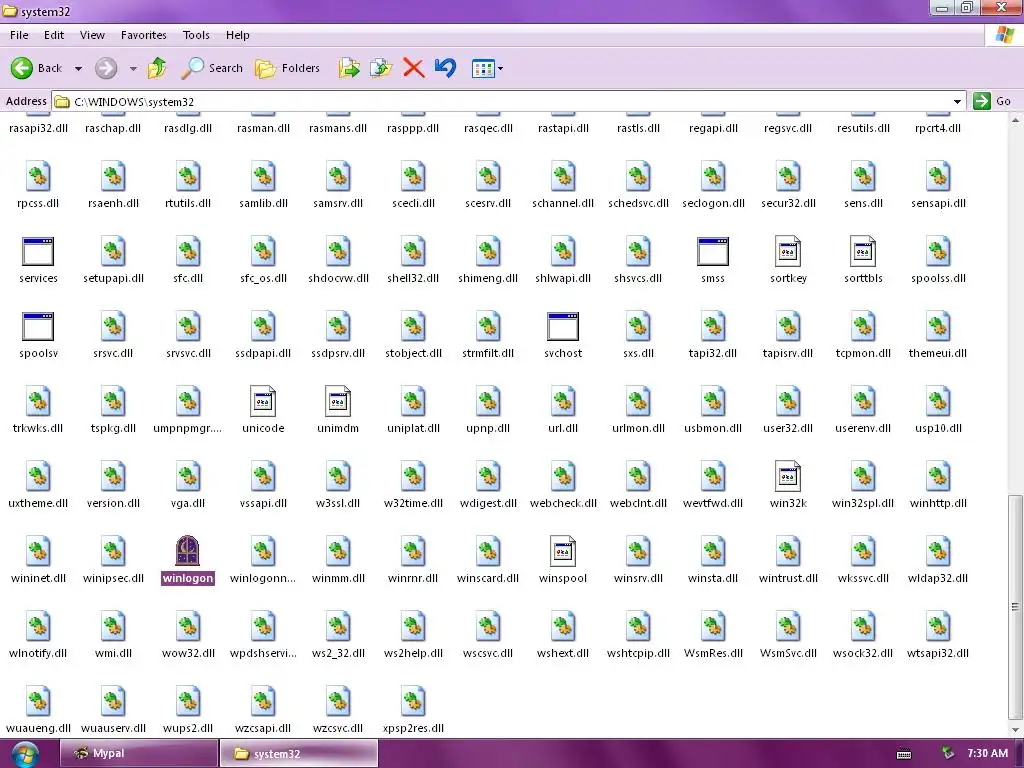Screen dimensions: 1024x768
Task: Select user32.dll file
Action: [x=788, y=411]
